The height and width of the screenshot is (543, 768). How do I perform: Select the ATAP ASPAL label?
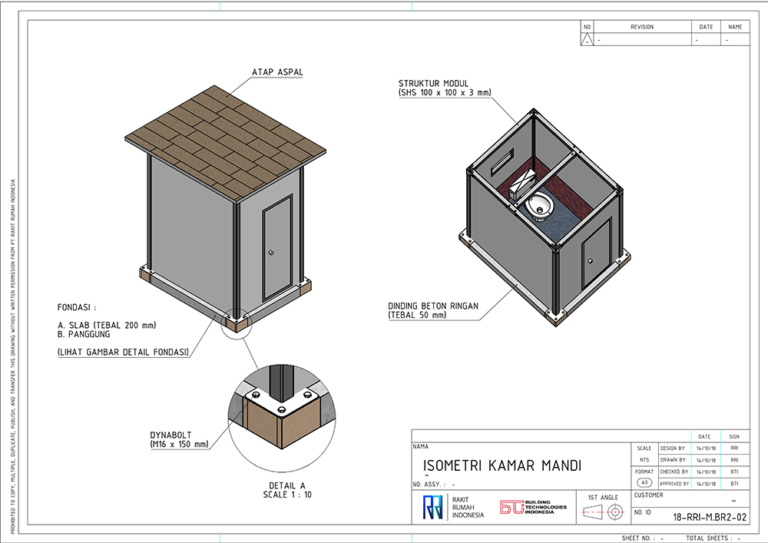[x=277, y=72]
